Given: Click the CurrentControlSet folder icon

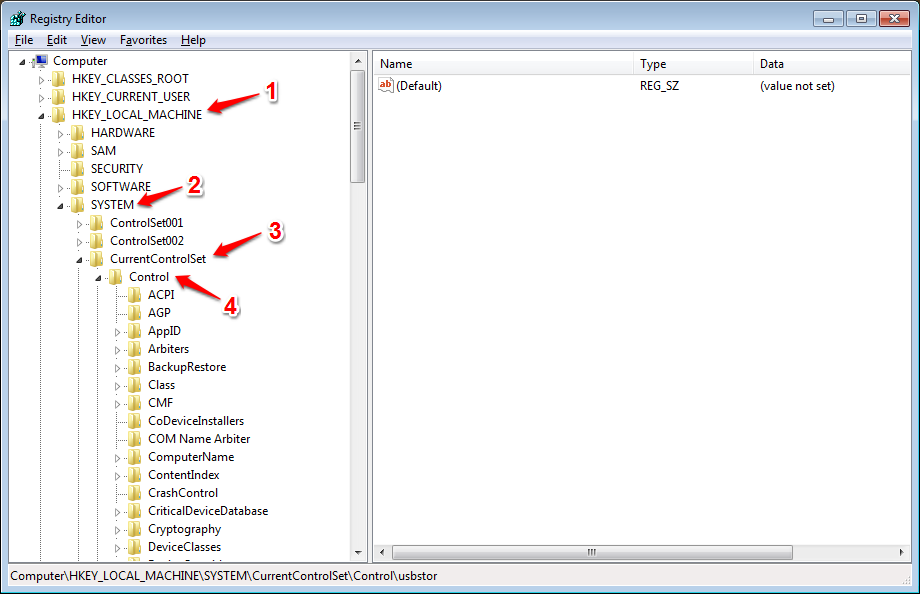Looking at the screenshot, I should [97, 259].
